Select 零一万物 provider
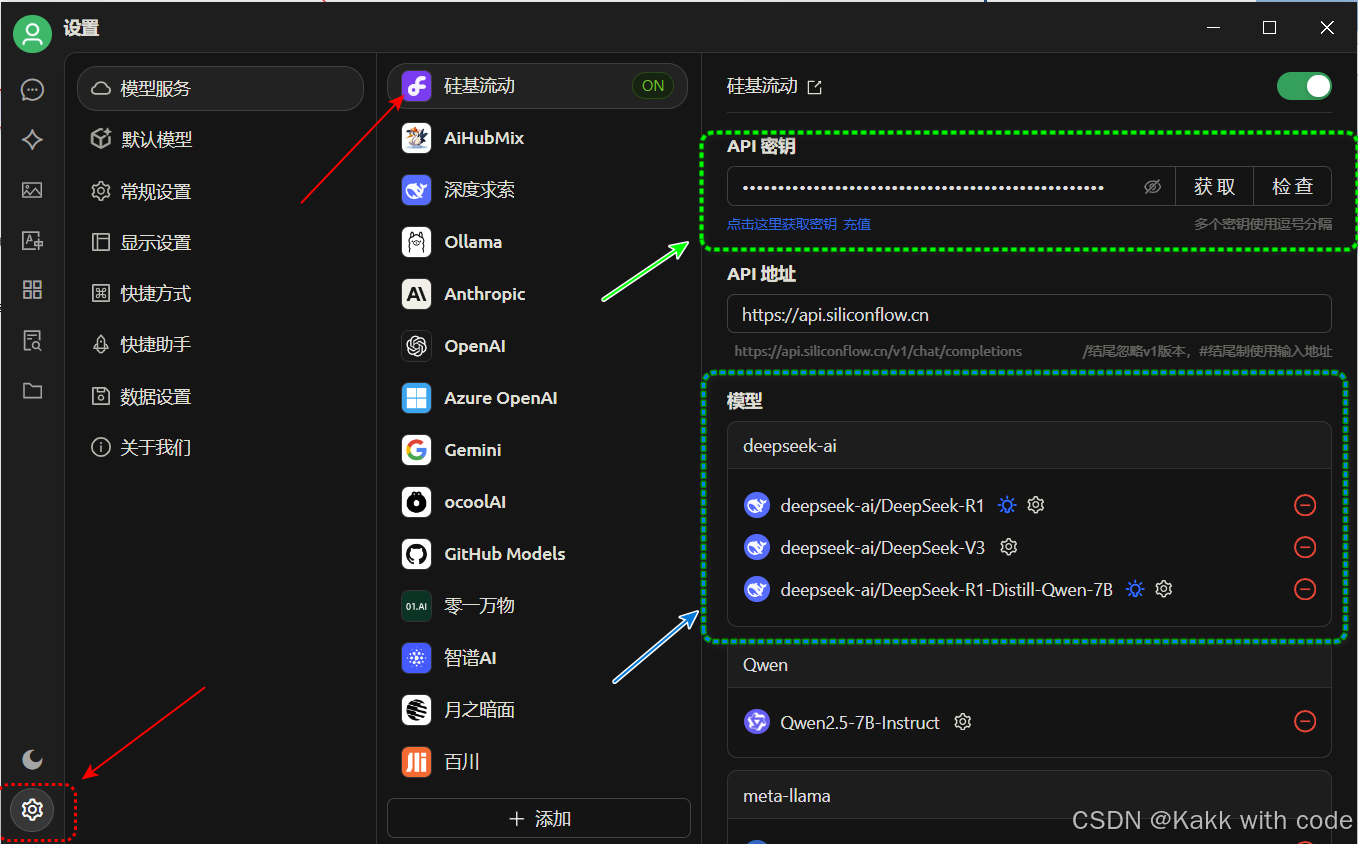The width and height of the screenshot is (1358, 844). 538,606
